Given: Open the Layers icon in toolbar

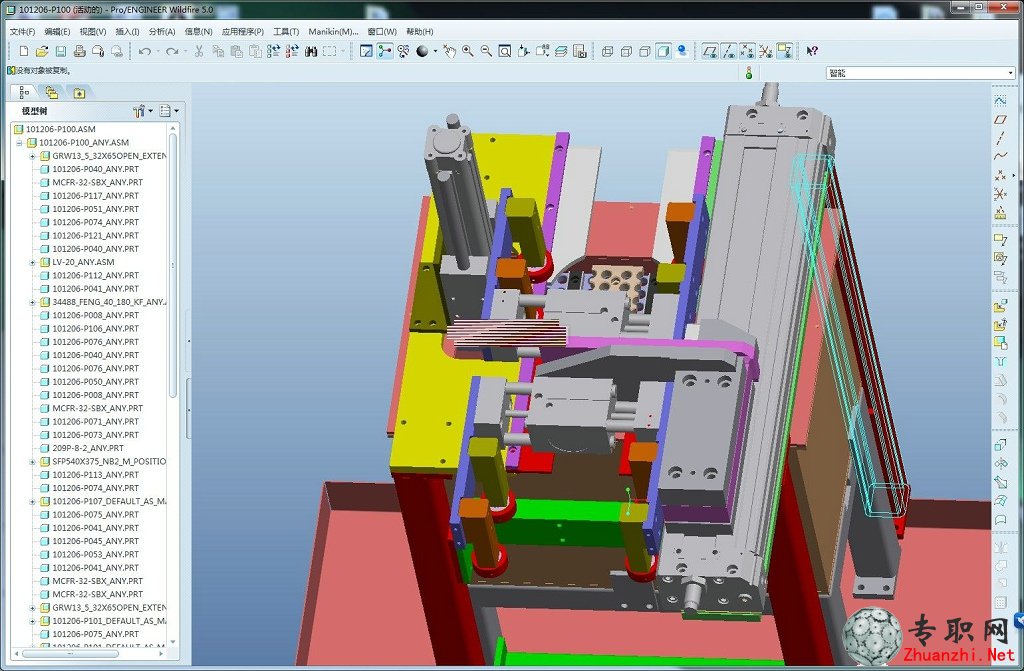Looking at the screenshot, I should pyautogui.click(x=561, y=51).
